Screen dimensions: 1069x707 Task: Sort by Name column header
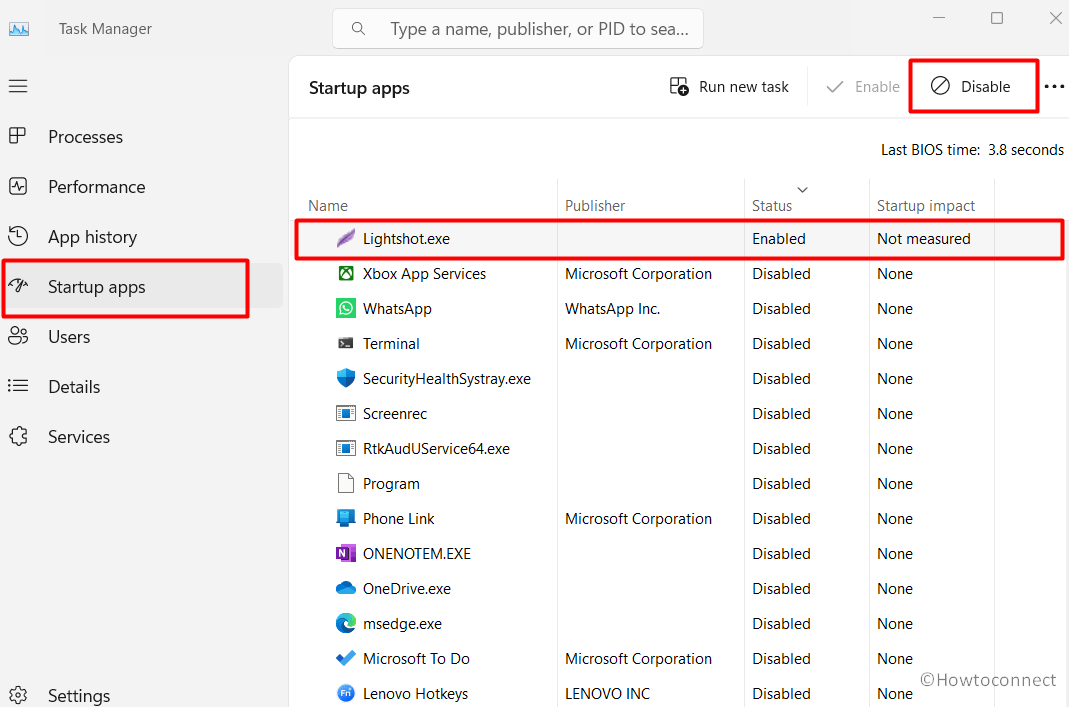coord(328,206)
